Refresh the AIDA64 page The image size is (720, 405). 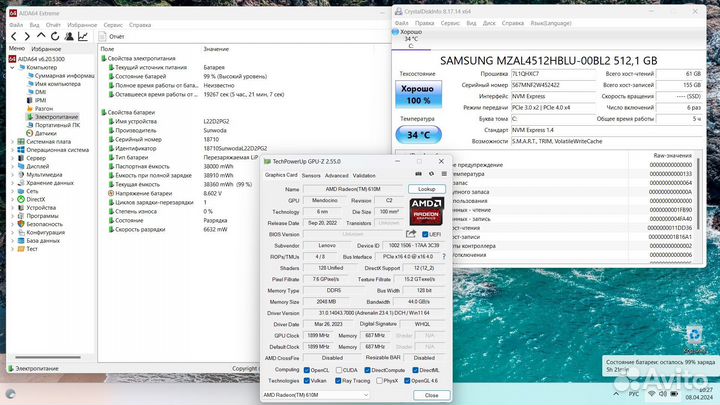[55, 36]
